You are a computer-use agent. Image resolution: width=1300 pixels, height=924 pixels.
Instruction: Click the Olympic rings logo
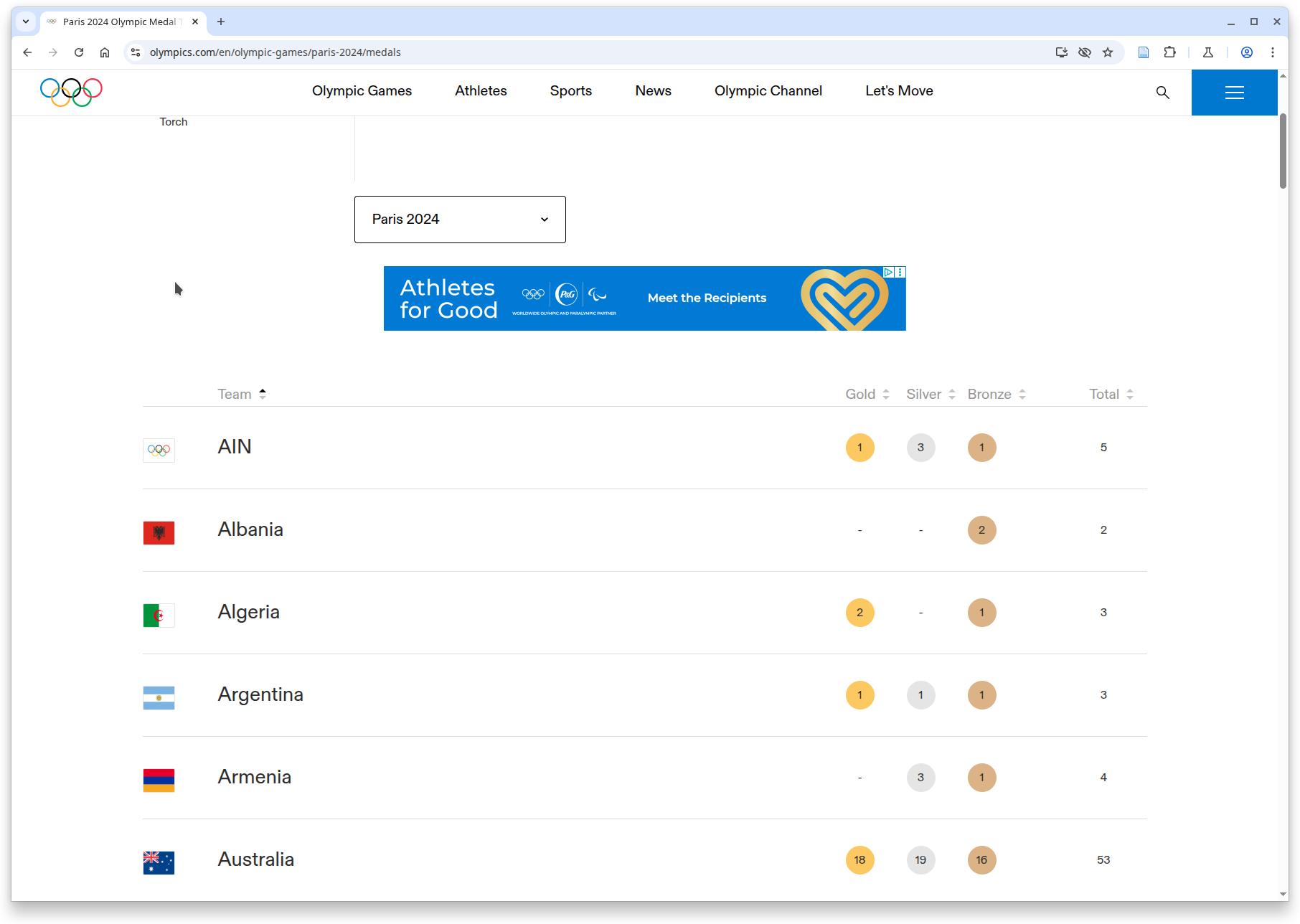point(71,92)
